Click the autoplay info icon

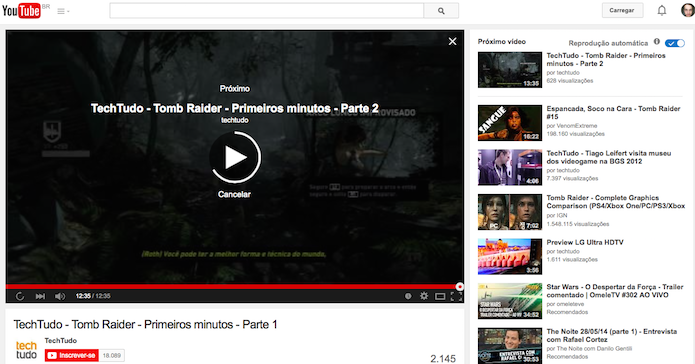click(x=657, y=42)
